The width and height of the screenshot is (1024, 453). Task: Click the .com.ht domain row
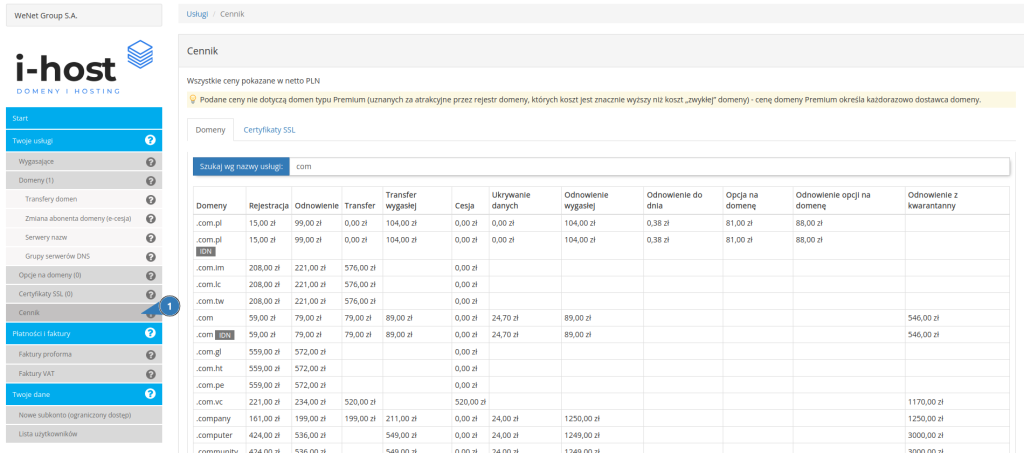tap(601, 368)
